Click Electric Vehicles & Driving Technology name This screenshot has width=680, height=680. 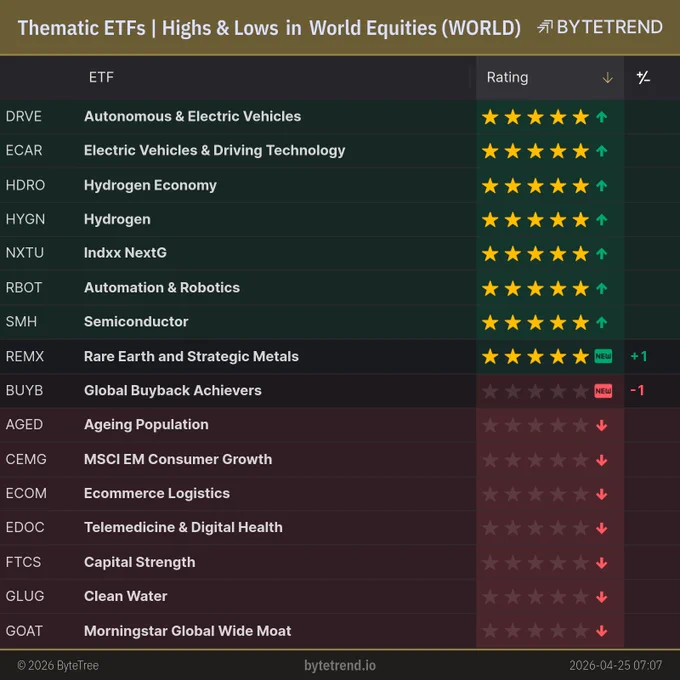[x=214, y=150]
